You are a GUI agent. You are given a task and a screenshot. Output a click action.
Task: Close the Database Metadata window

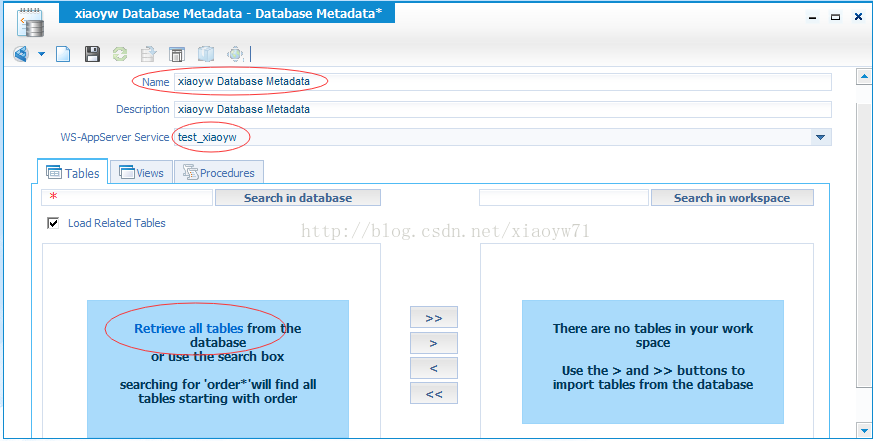859,17
